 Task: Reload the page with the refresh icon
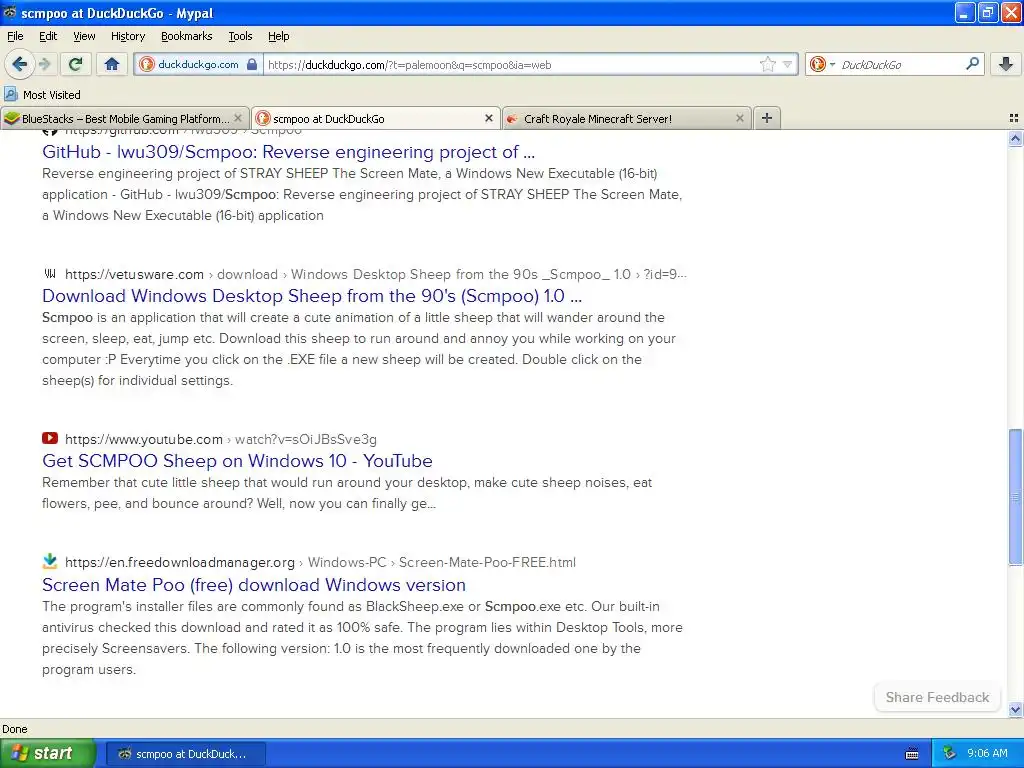76,64
